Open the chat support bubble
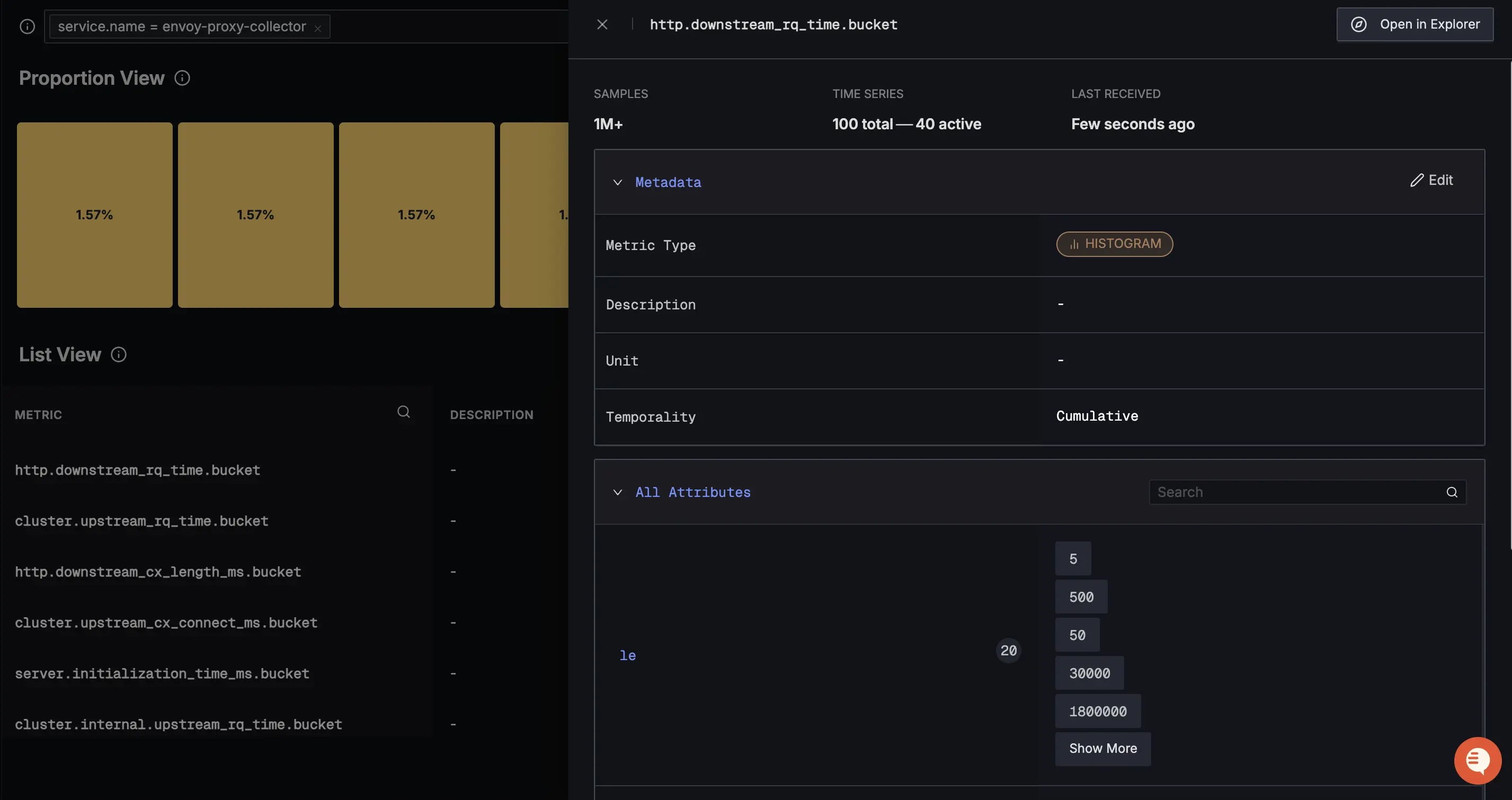The image size is (1512, 800). point(1478,761)
